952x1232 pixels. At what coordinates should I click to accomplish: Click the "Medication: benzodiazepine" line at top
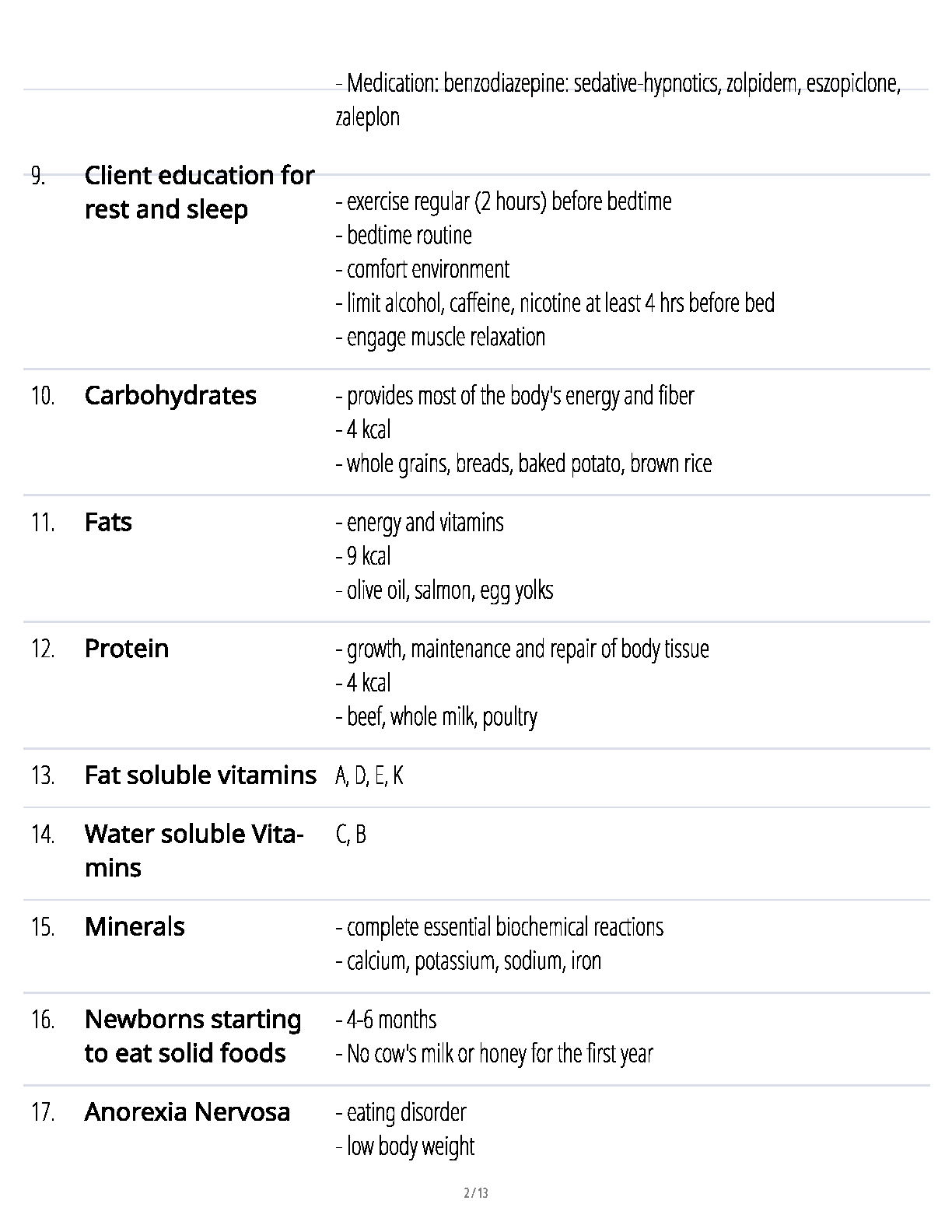click(618, 83)
